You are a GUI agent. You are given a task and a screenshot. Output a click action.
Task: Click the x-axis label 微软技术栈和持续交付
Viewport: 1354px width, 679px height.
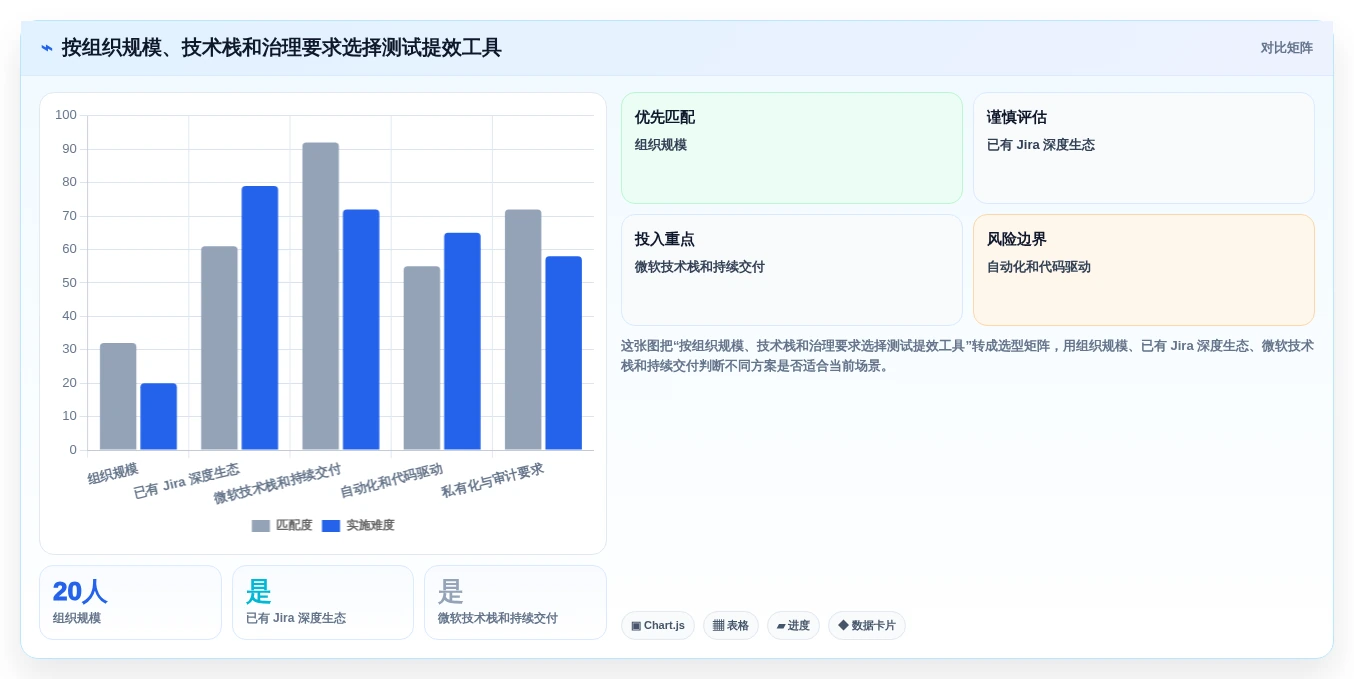[277, 484]
